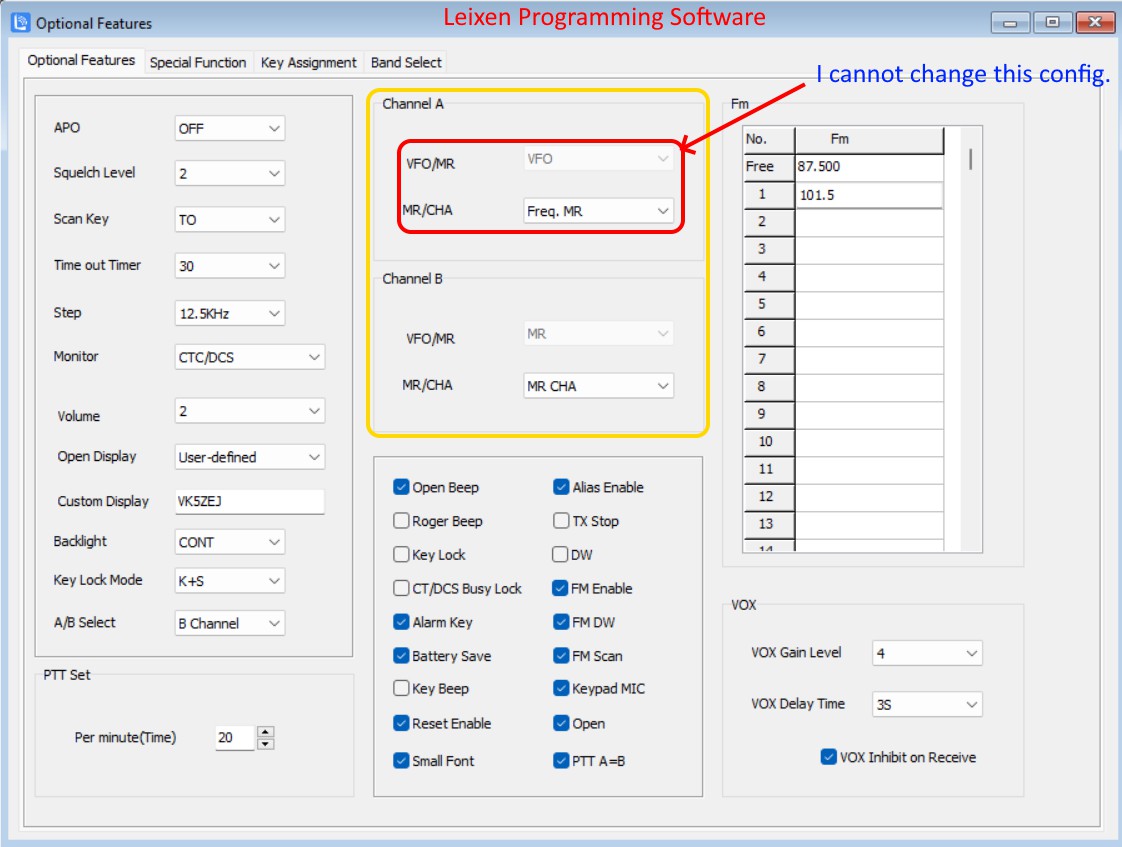Expand the Step dropdown showing 12.5KHz
Viewport: 1122px width, 847px height.
(x=230, y=313)
